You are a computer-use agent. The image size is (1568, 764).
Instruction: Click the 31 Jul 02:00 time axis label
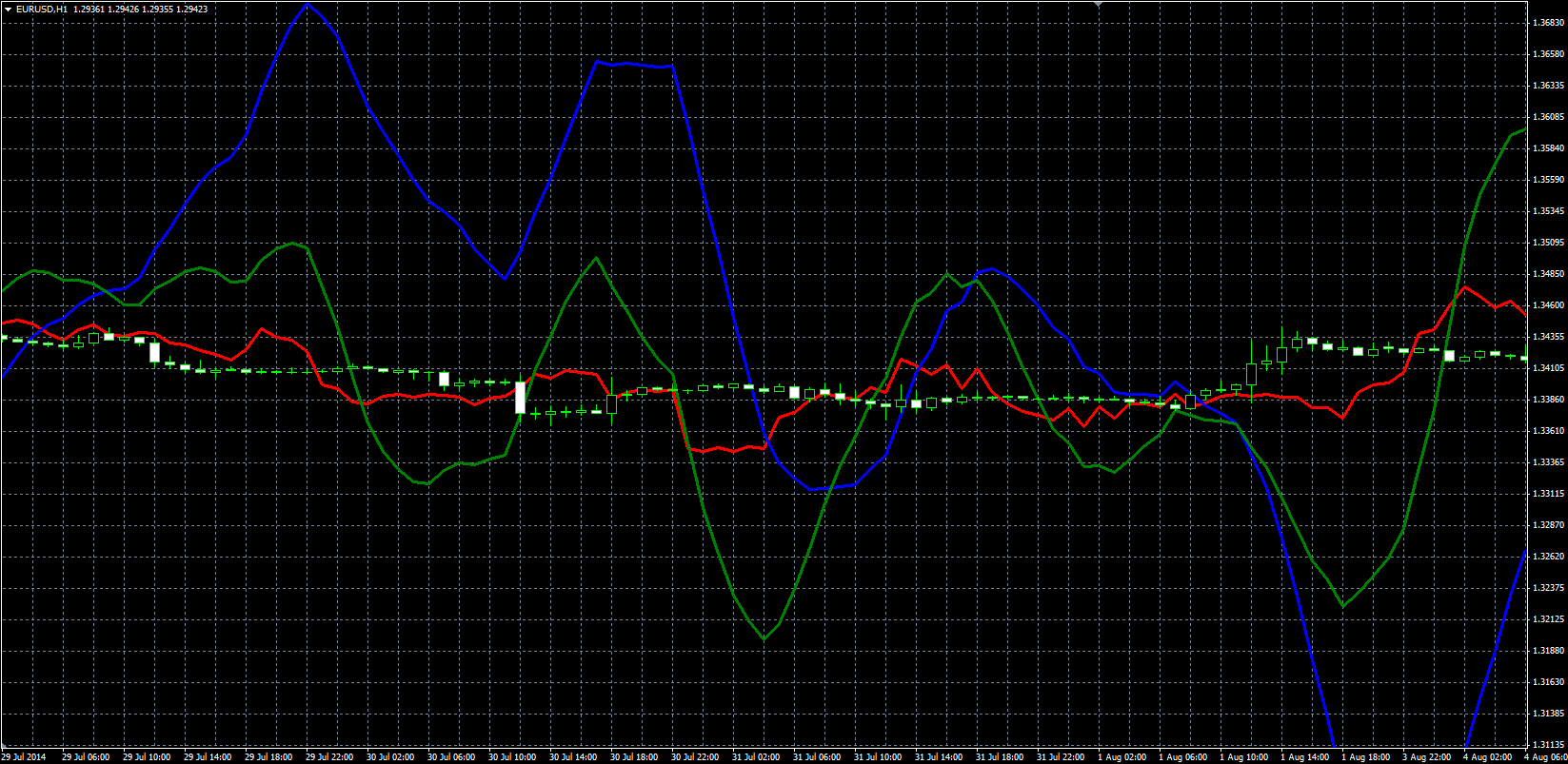(x=756, y=757)
